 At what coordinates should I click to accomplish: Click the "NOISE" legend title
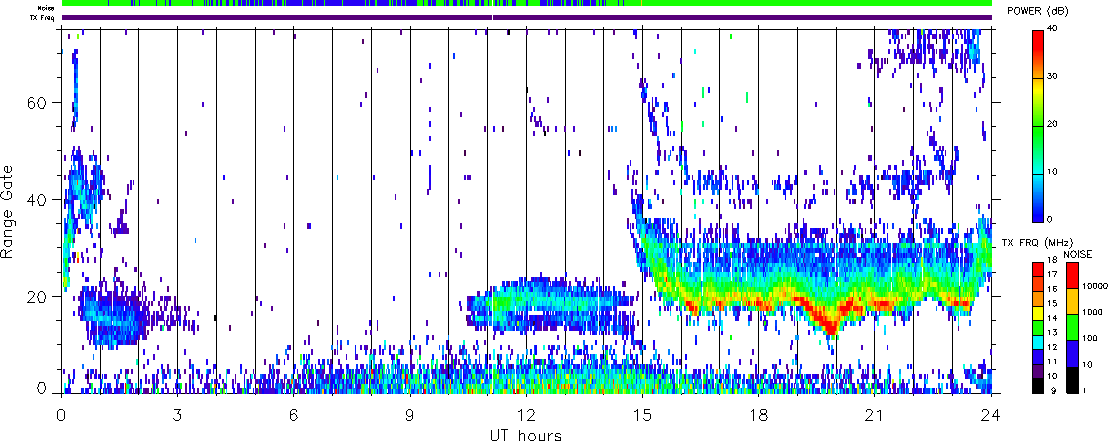point(1080,252)
